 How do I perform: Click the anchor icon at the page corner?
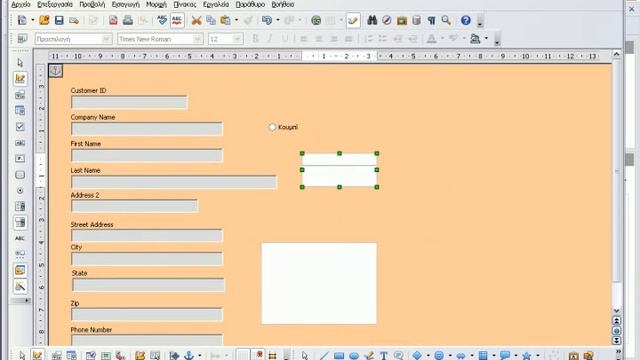pos(56,71)
